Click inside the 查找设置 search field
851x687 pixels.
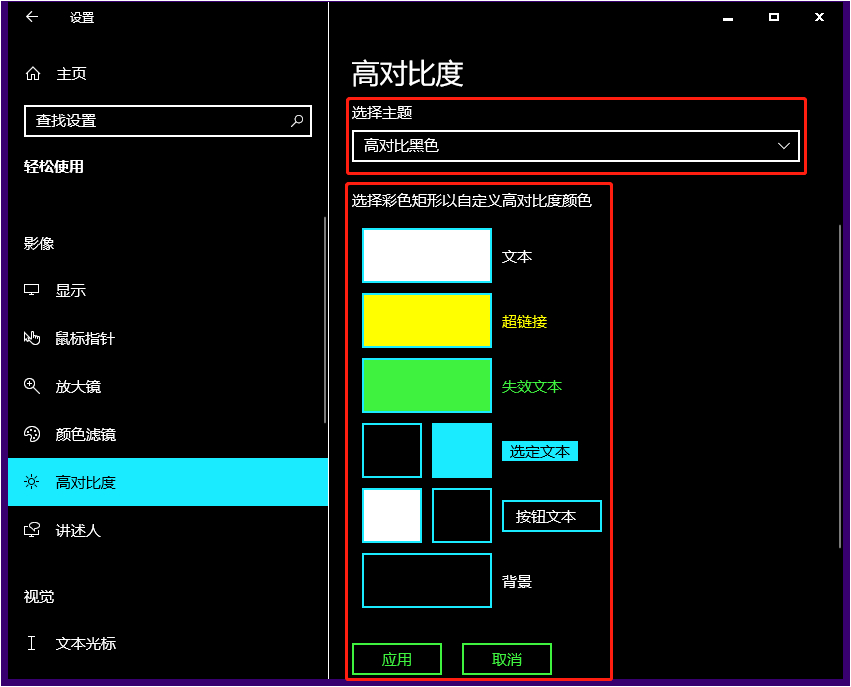(150, 120)
